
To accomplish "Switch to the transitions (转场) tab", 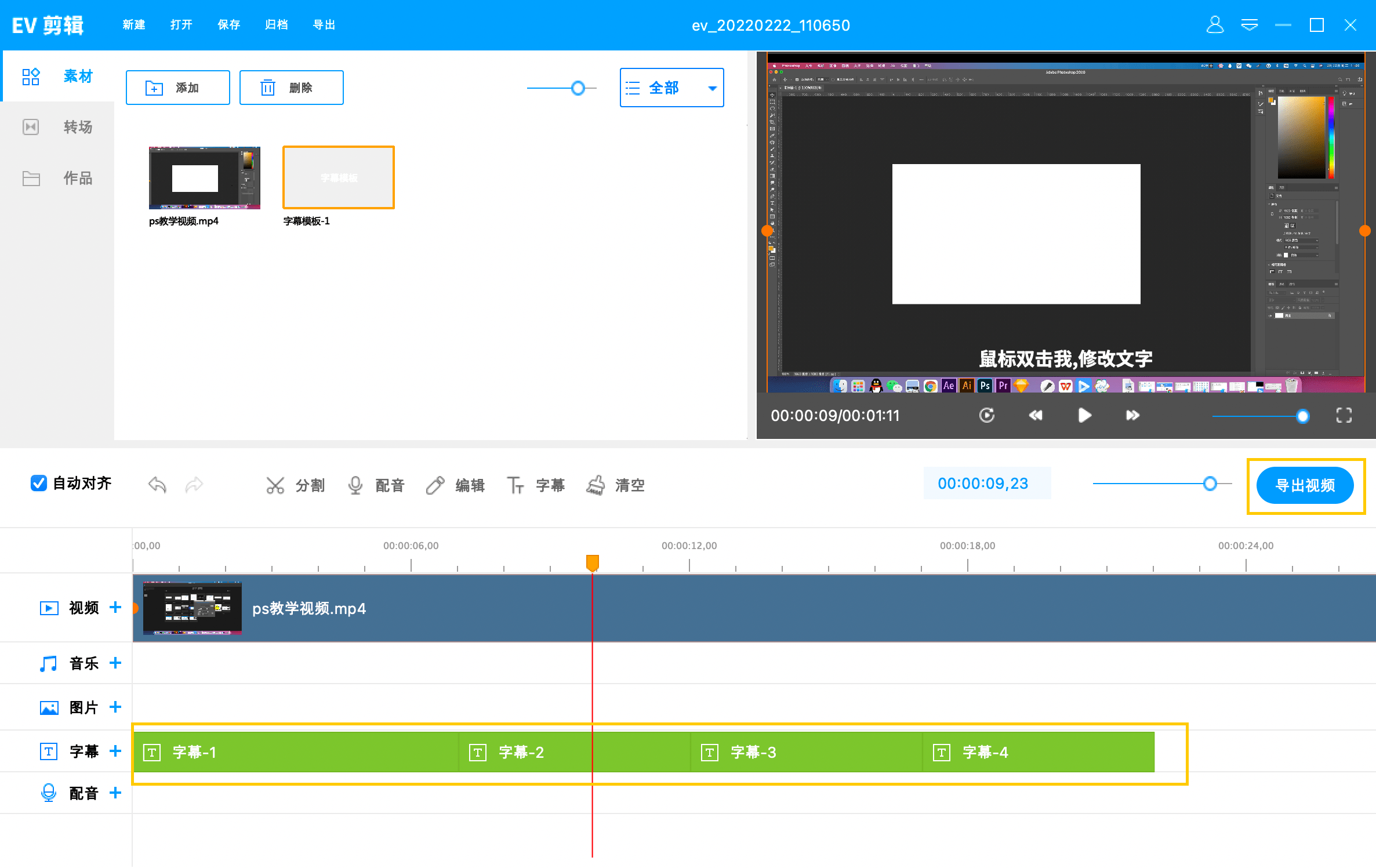I will (58, 127).
